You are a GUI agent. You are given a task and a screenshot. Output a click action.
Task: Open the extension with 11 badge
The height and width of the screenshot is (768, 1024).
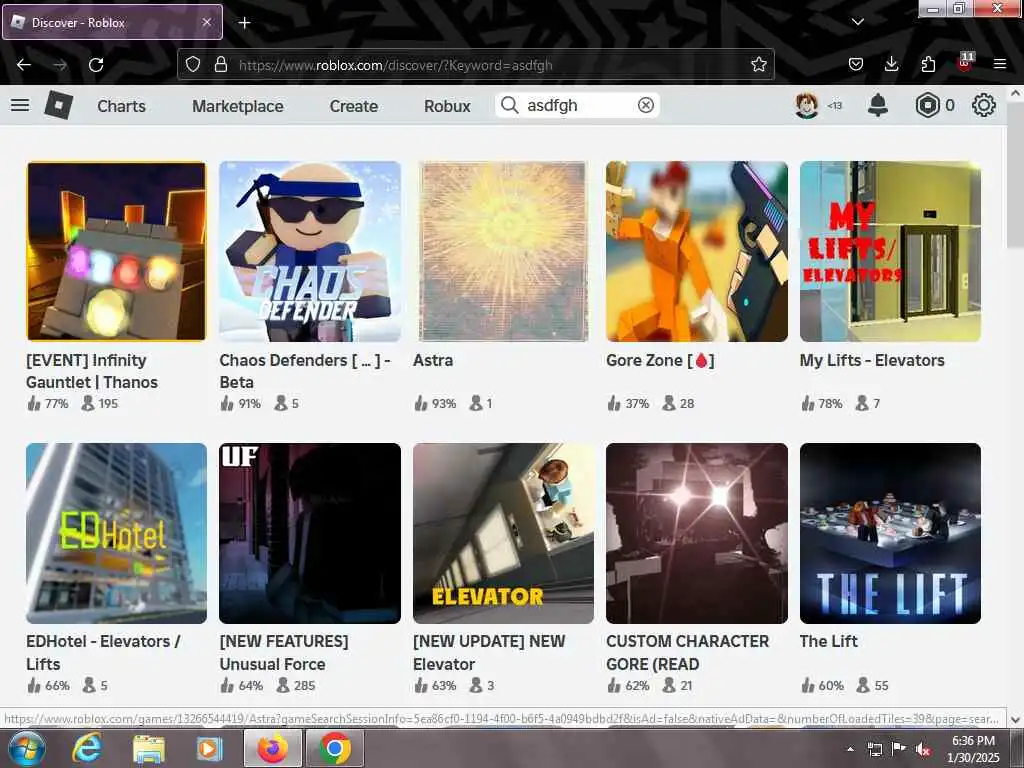point(965,63)
